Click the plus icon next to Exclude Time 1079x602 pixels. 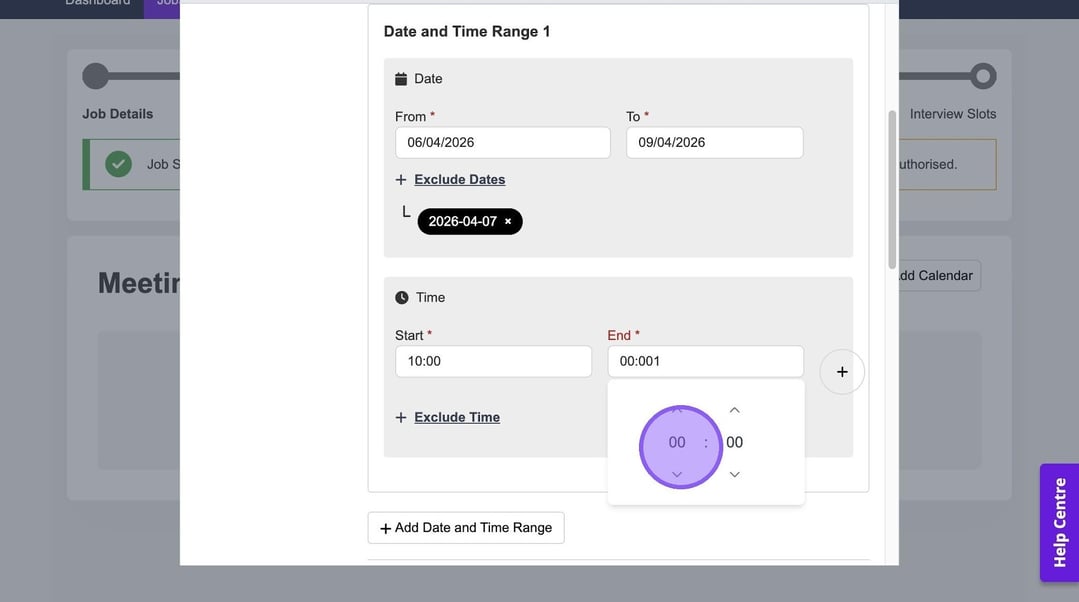pyautogui.click(x=401, y=418)
